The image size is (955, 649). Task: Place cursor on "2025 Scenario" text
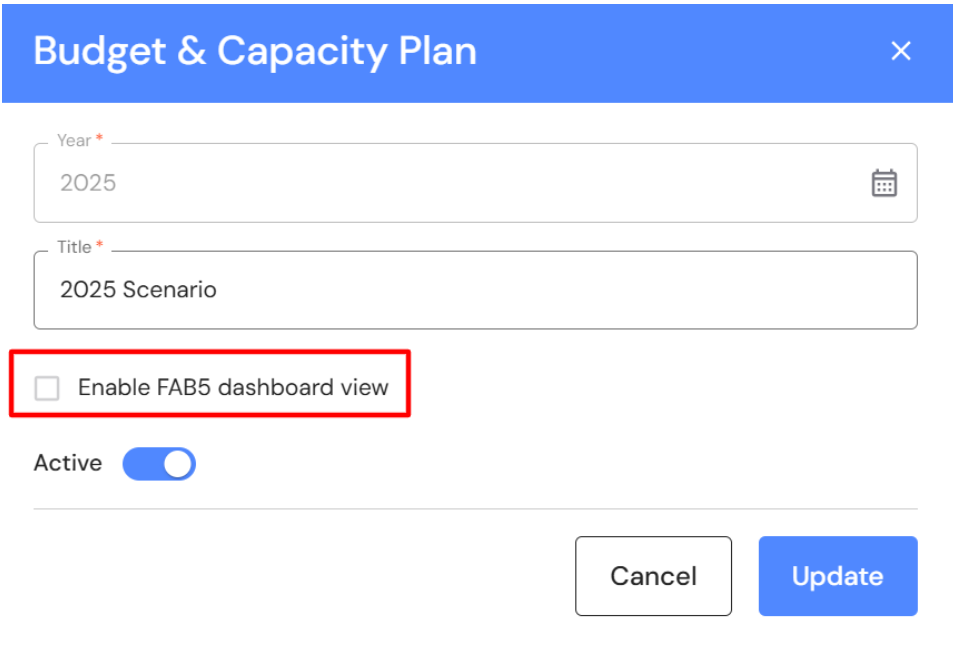click(x=138, y=290)
